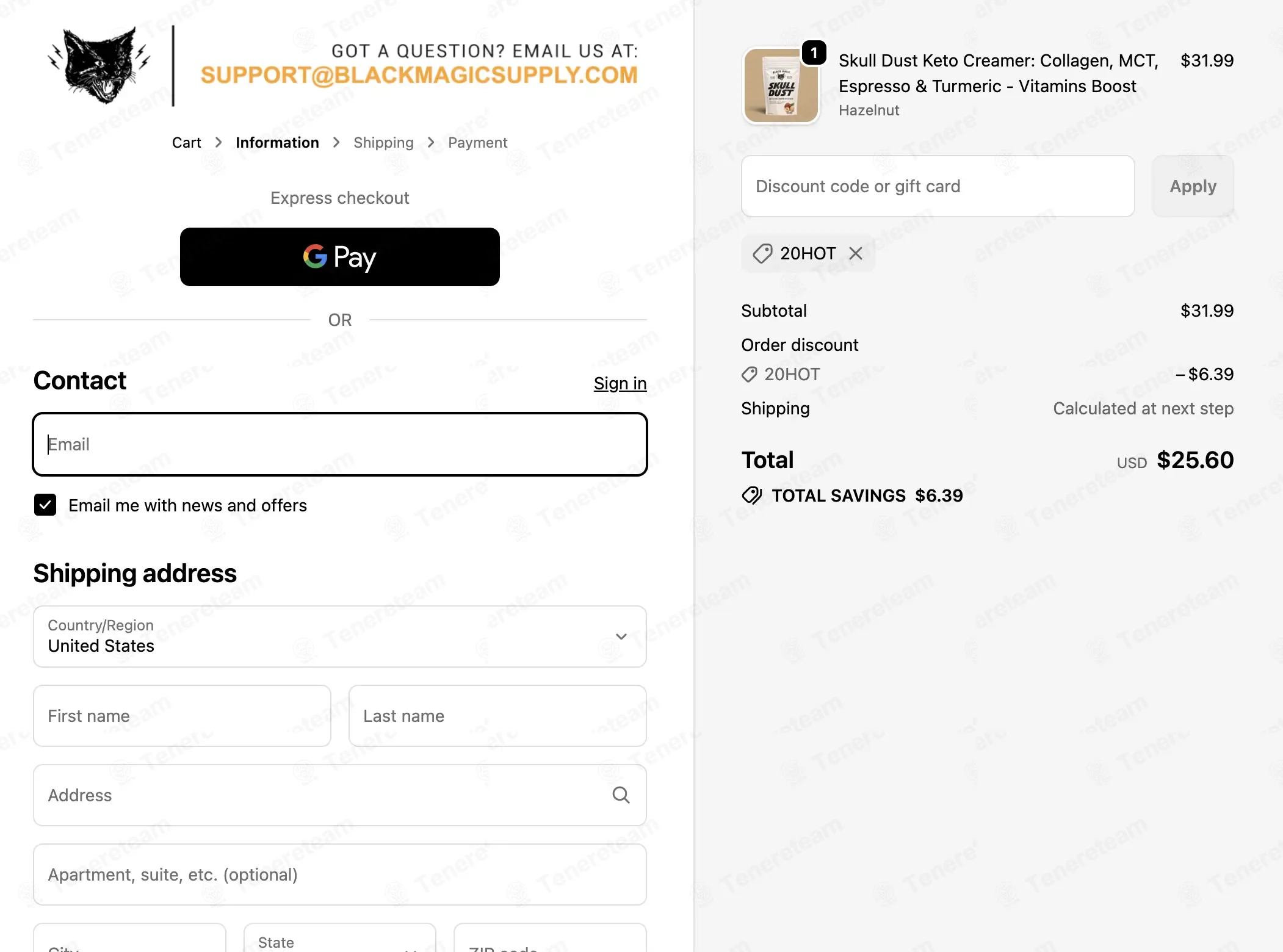This screenshot has height=952, width=1283.
Task: Click the Skull Dust product thumbnail
Action: click(x=781, y=86)
